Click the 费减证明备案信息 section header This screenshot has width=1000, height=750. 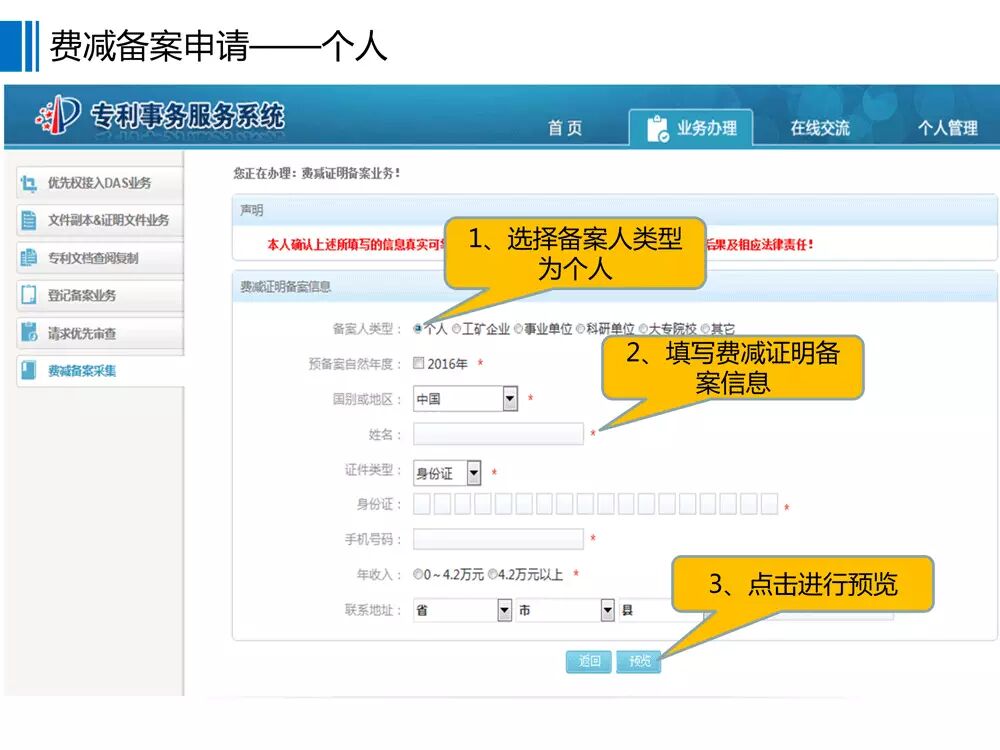pos(615,286)
